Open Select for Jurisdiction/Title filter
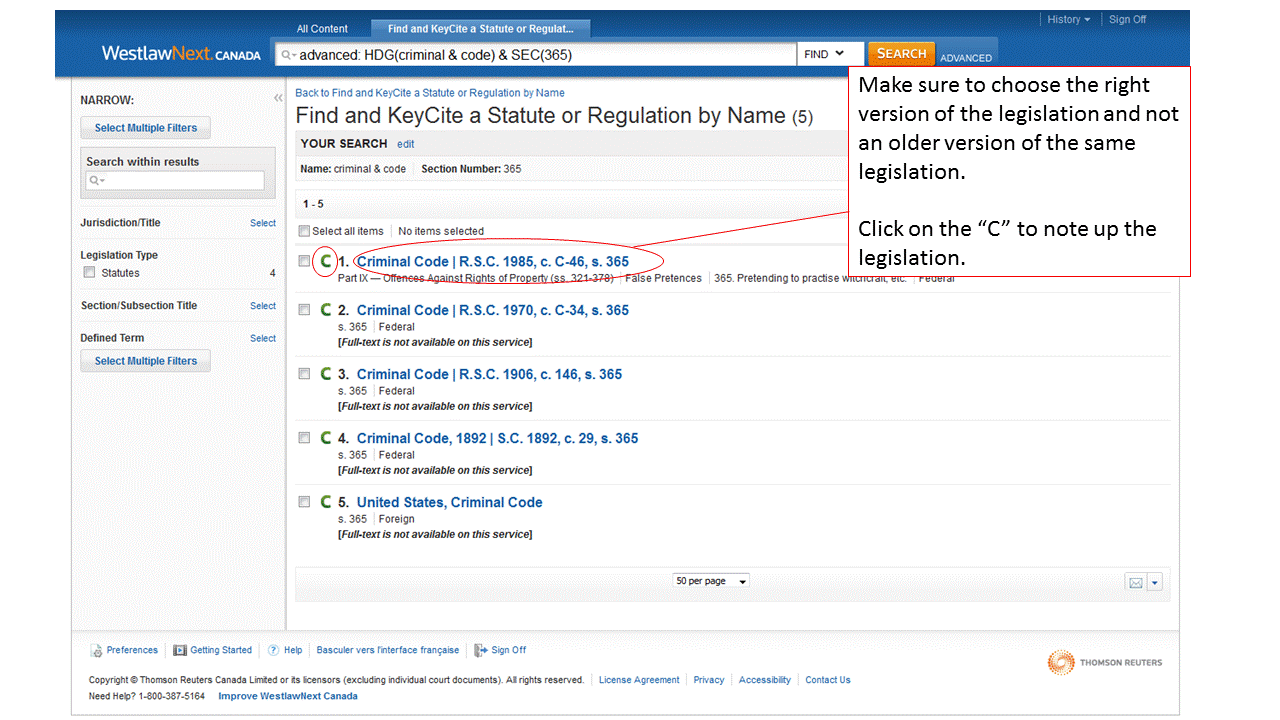The image size is (1280, 720). click(x=263, y=223)
